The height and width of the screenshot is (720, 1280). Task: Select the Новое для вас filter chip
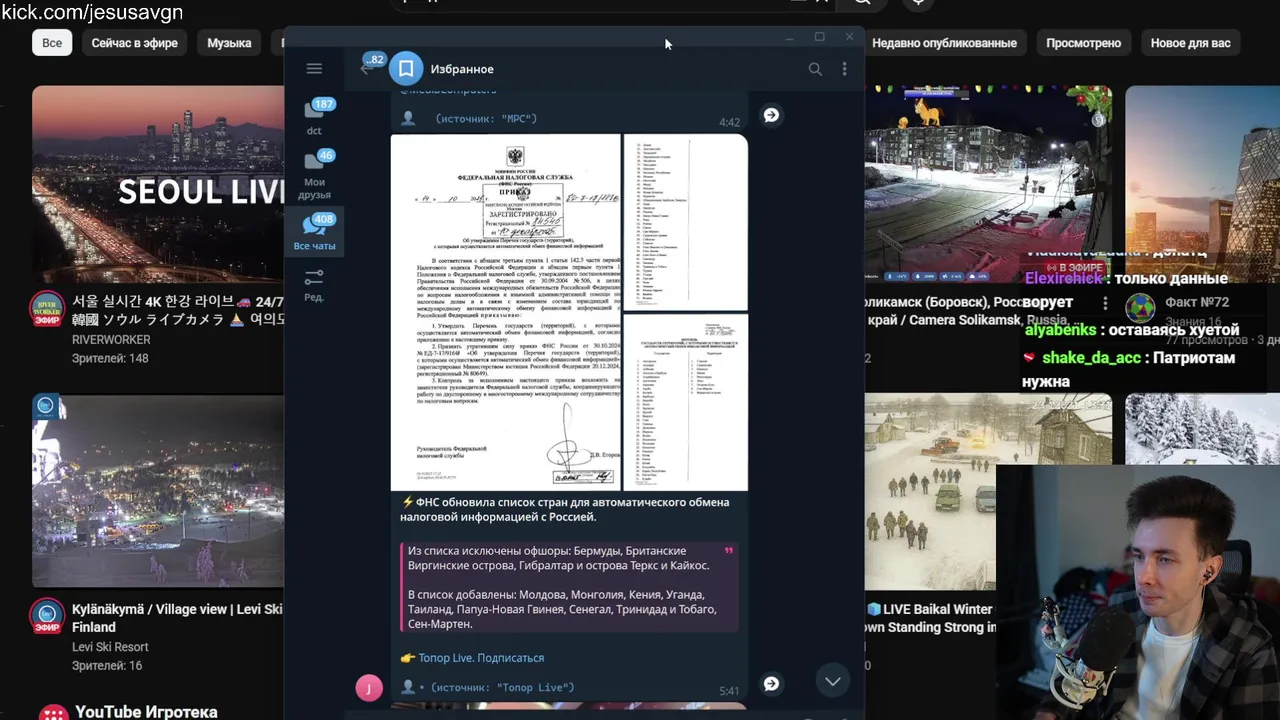tap(1190, 43)
